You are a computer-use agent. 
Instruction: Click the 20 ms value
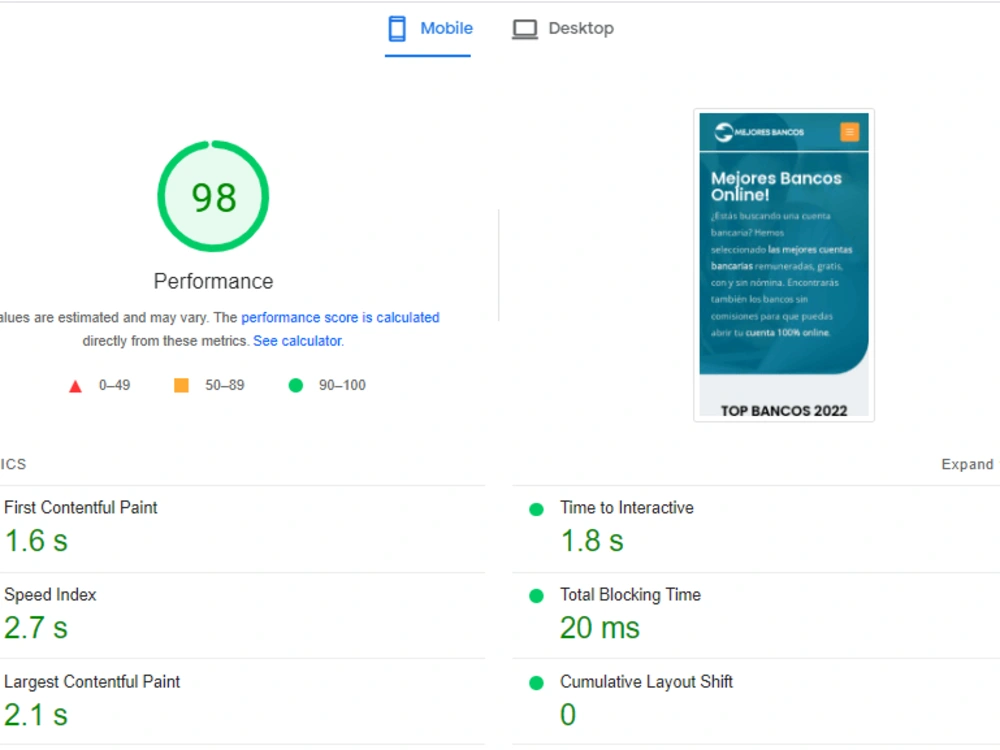[599, 628]
